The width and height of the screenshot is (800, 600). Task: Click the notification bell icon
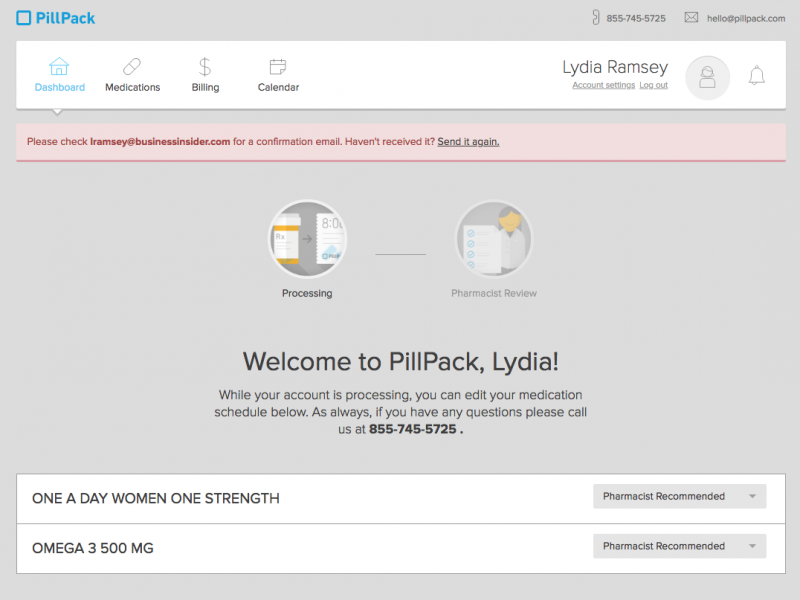point(757,76)
